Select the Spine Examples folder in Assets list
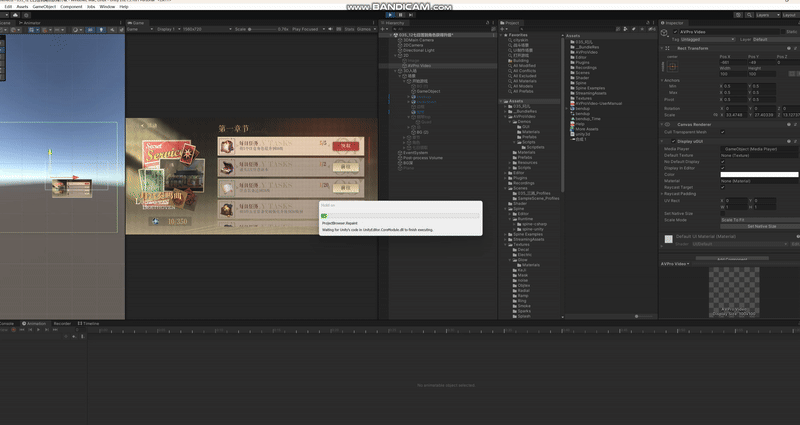The width and height of the screenshot is (800, 425). click(x=590, y=88)
